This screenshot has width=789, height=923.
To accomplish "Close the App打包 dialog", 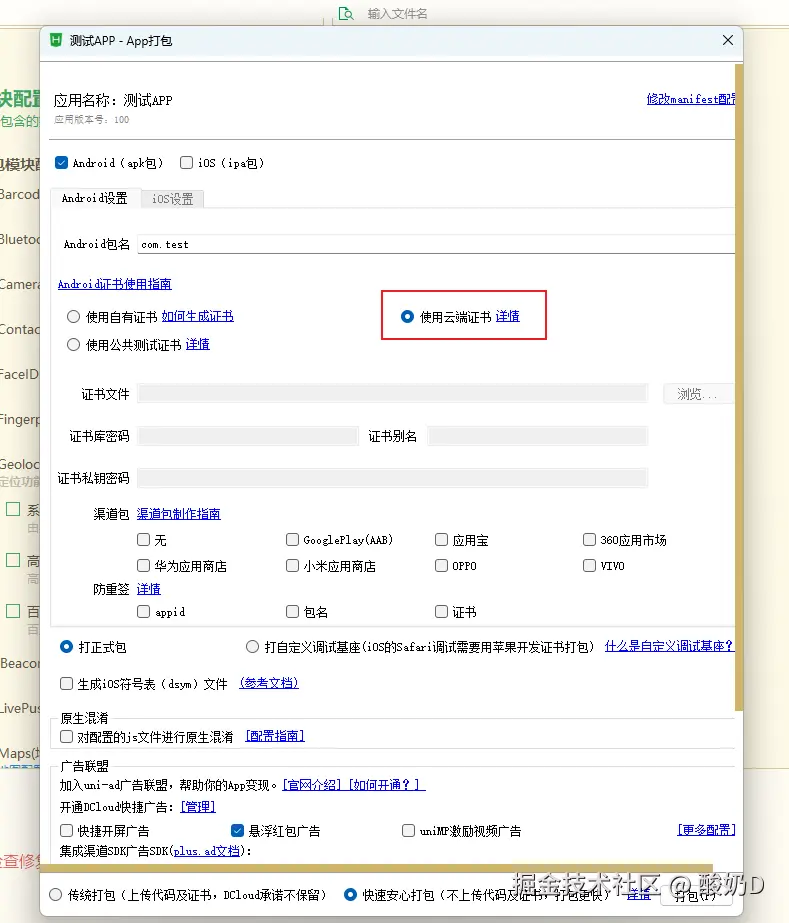I will 728,40.
